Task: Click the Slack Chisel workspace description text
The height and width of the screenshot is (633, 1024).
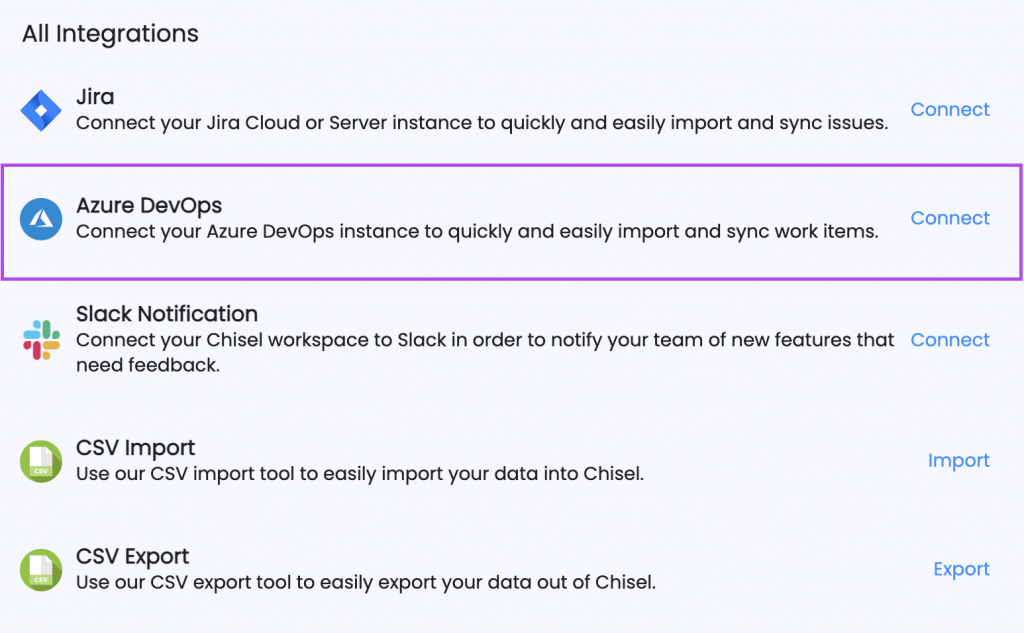Action: pos(485,352)
